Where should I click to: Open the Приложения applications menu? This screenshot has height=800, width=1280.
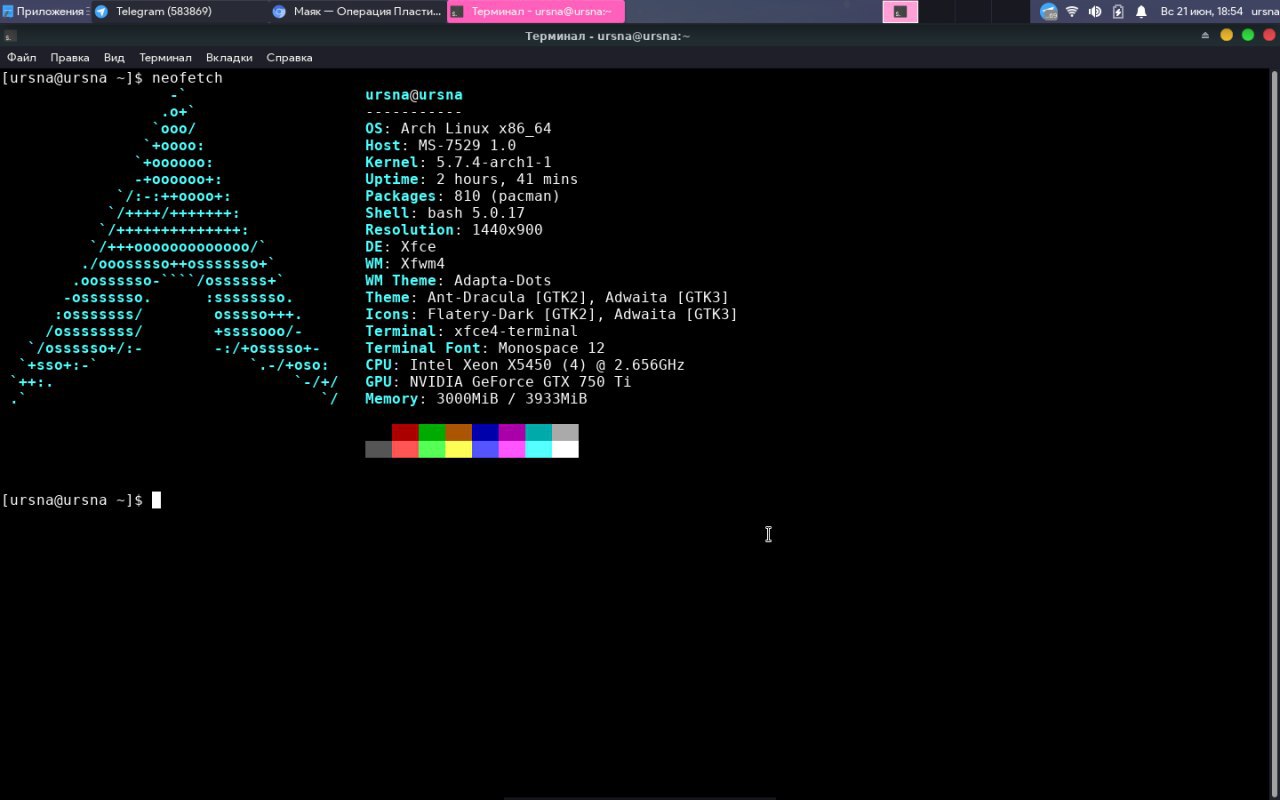[x=45, y=11]
